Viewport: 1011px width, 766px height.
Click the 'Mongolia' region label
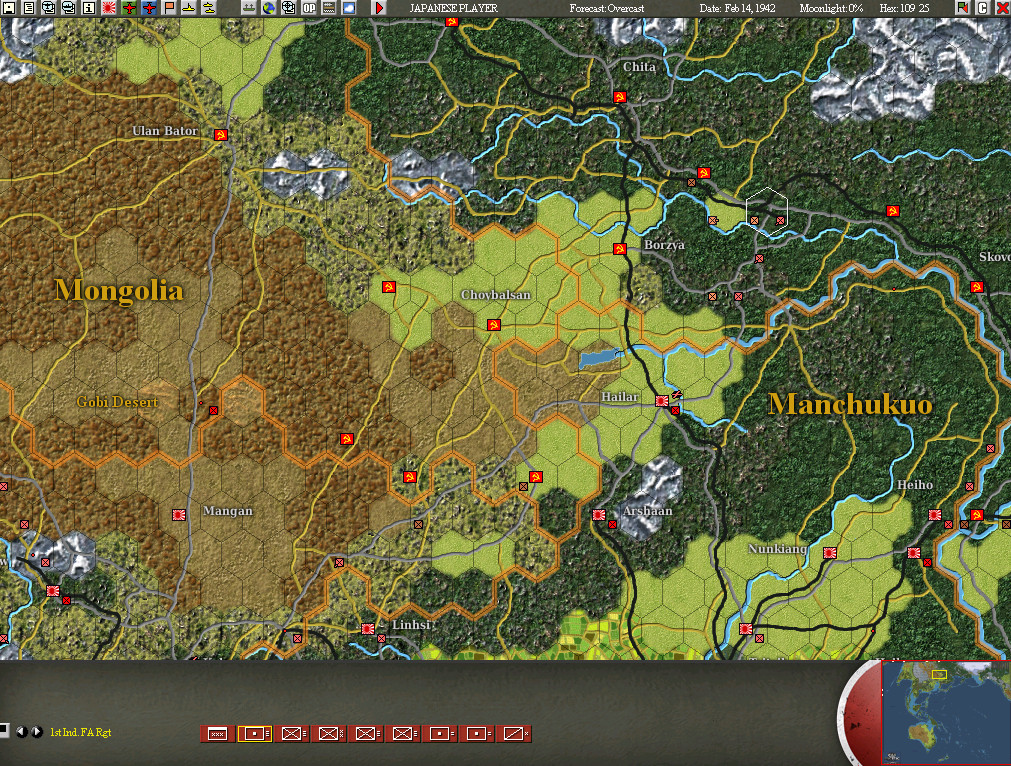pyautogui.click(x=119, y=290)
